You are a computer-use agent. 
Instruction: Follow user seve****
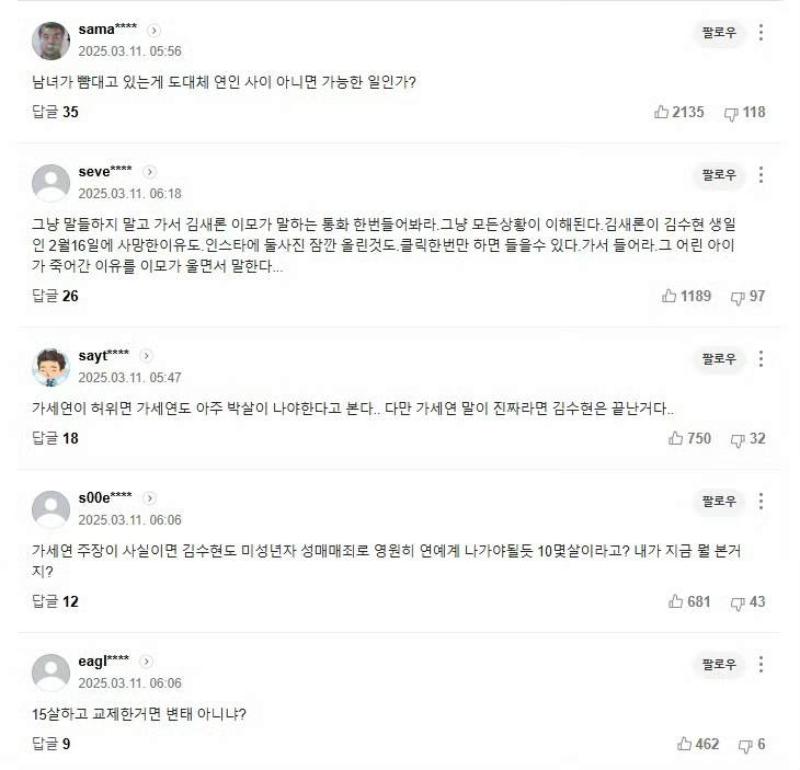pos(719,175)
